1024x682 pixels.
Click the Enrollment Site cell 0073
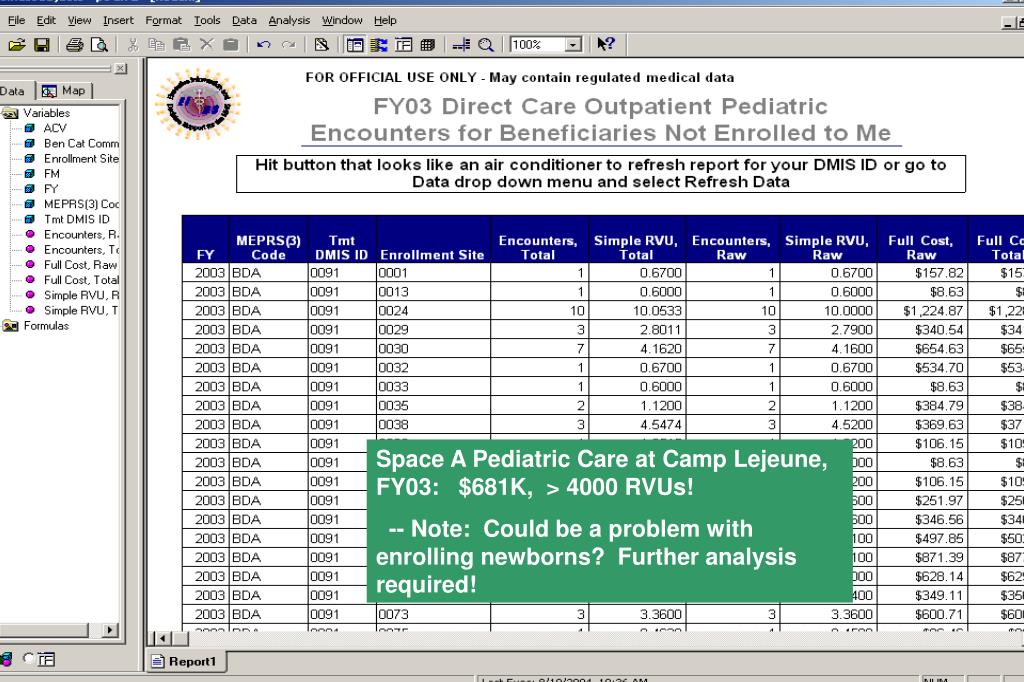434,614
